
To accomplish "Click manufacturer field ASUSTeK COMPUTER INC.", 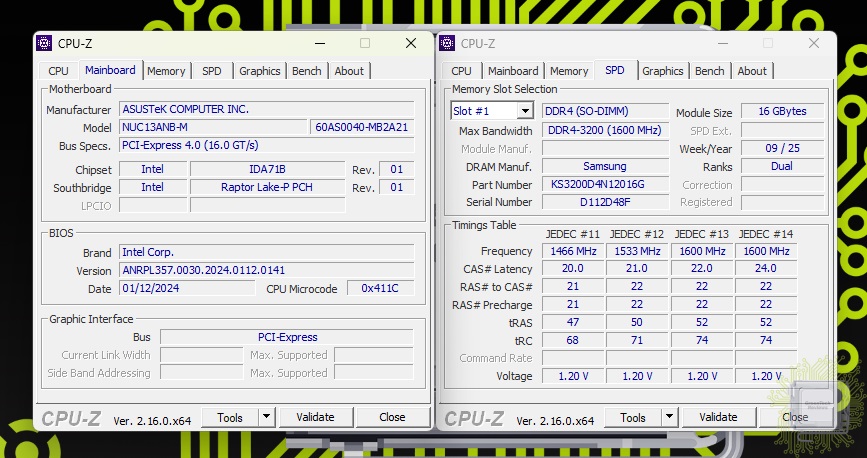I will (x=267, y=109).
